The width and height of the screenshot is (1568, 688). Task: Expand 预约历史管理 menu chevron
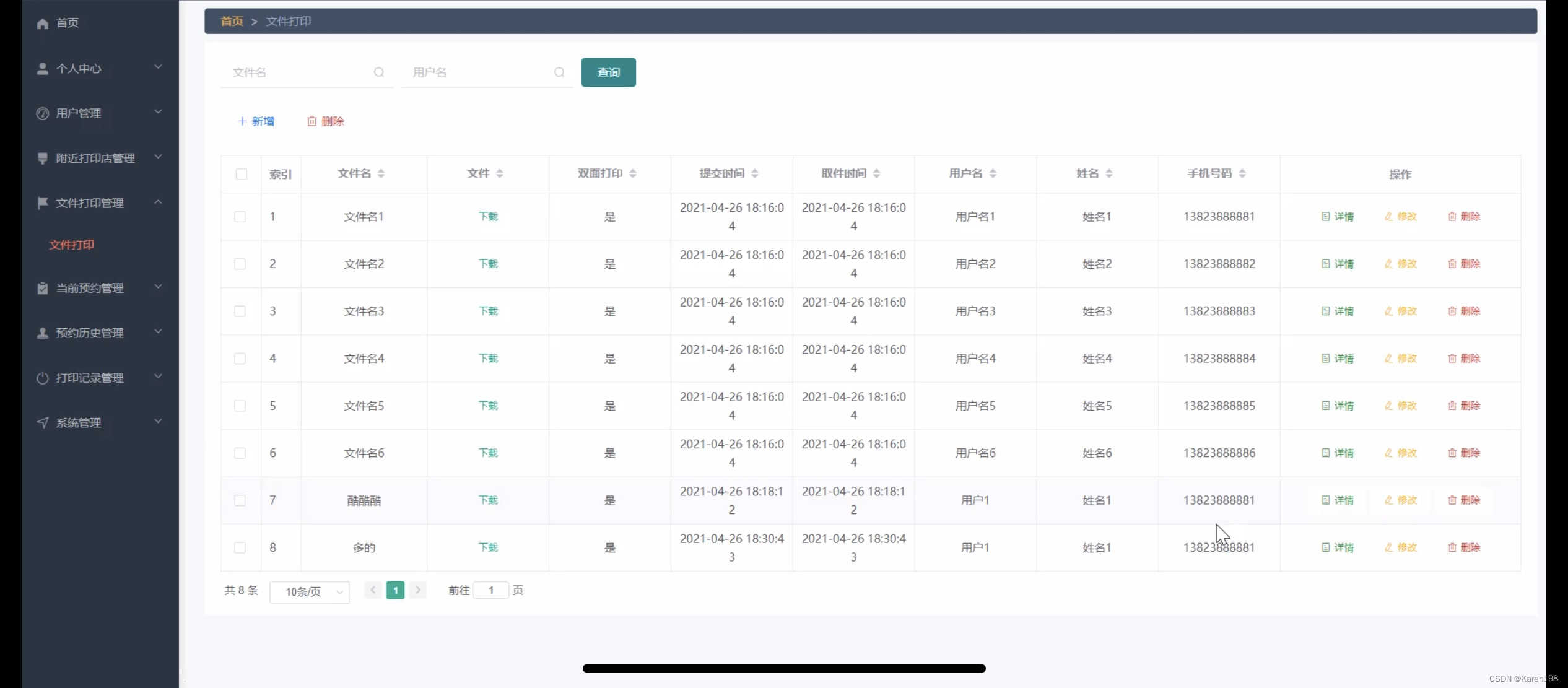(158, 331)
